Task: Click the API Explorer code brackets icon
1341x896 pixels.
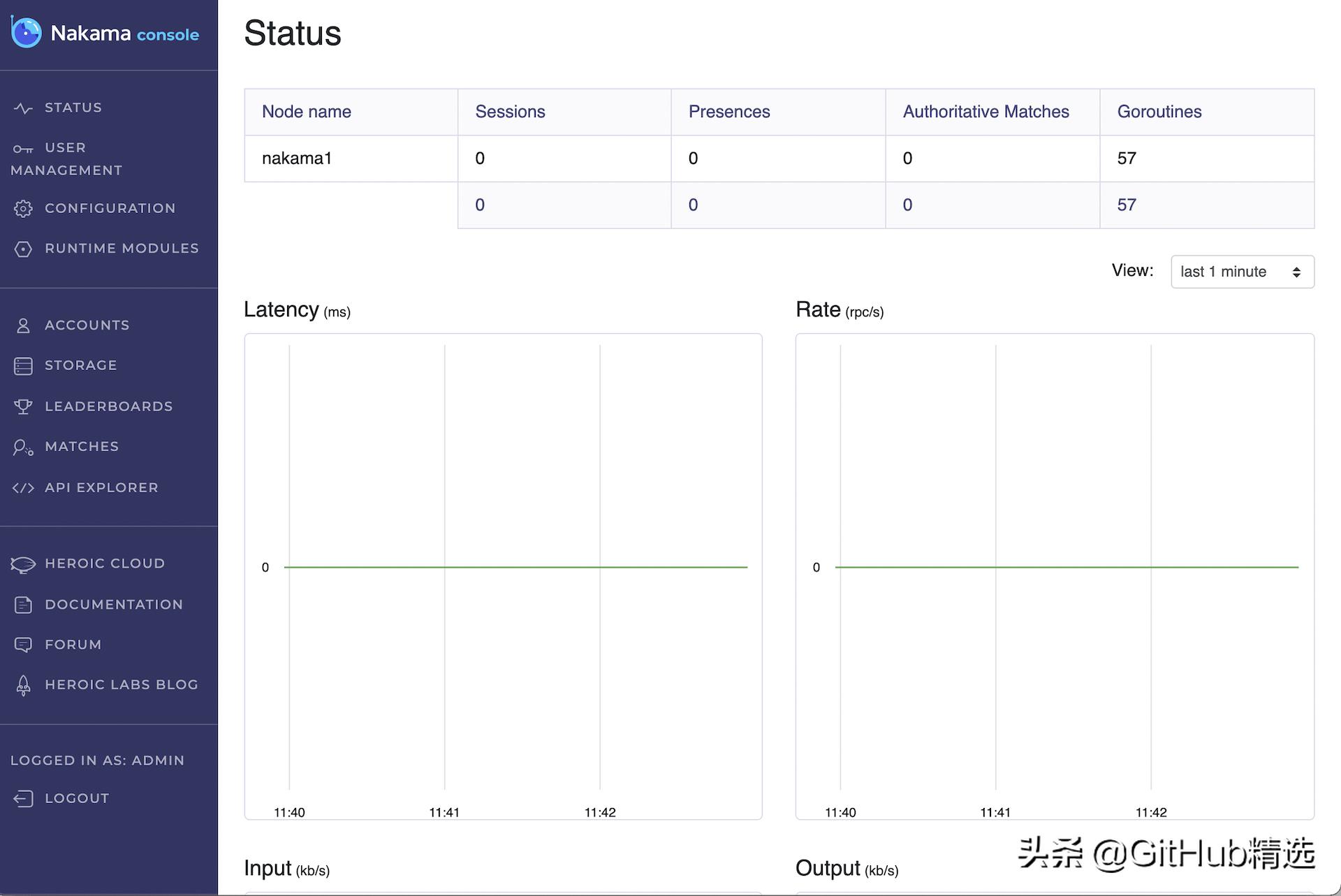Action: (23, 488)
